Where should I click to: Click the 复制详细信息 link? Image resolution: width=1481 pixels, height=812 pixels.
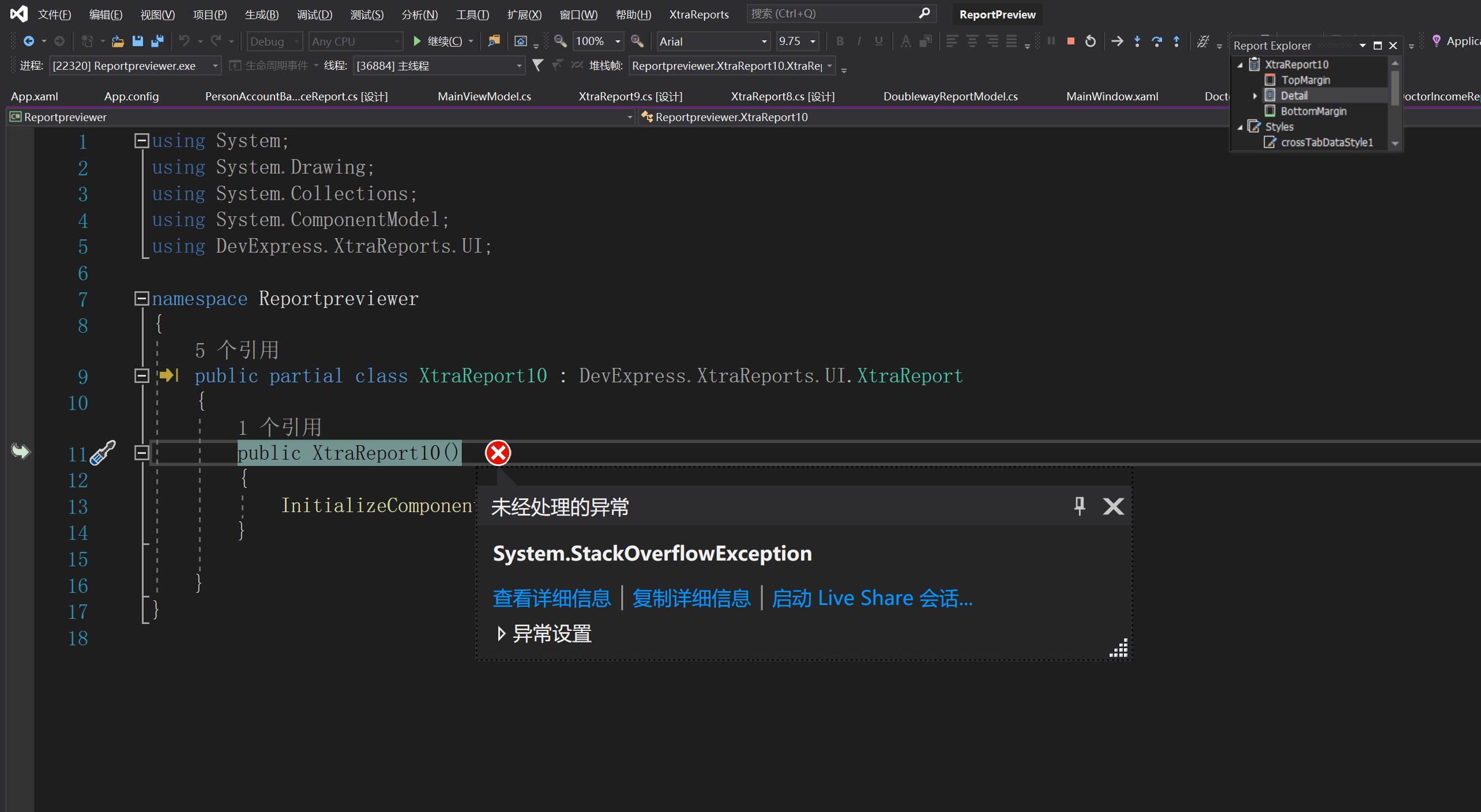(x=691, y=598)
